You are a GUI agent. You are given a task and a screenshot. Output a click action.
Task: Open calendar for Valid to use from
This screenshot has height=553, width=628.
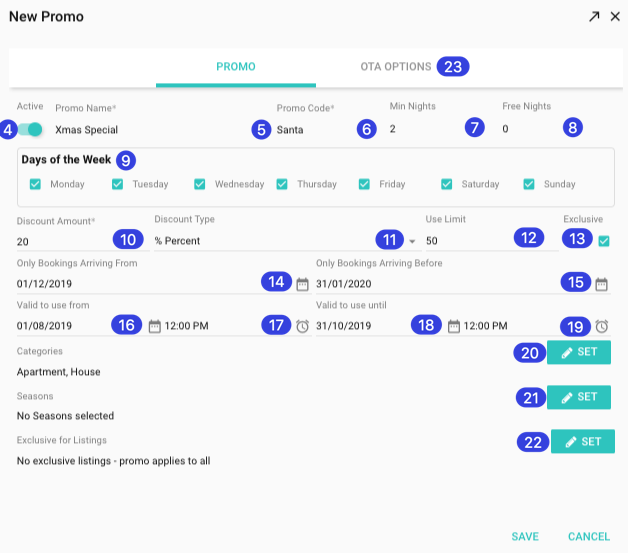(x=155, y=326)
